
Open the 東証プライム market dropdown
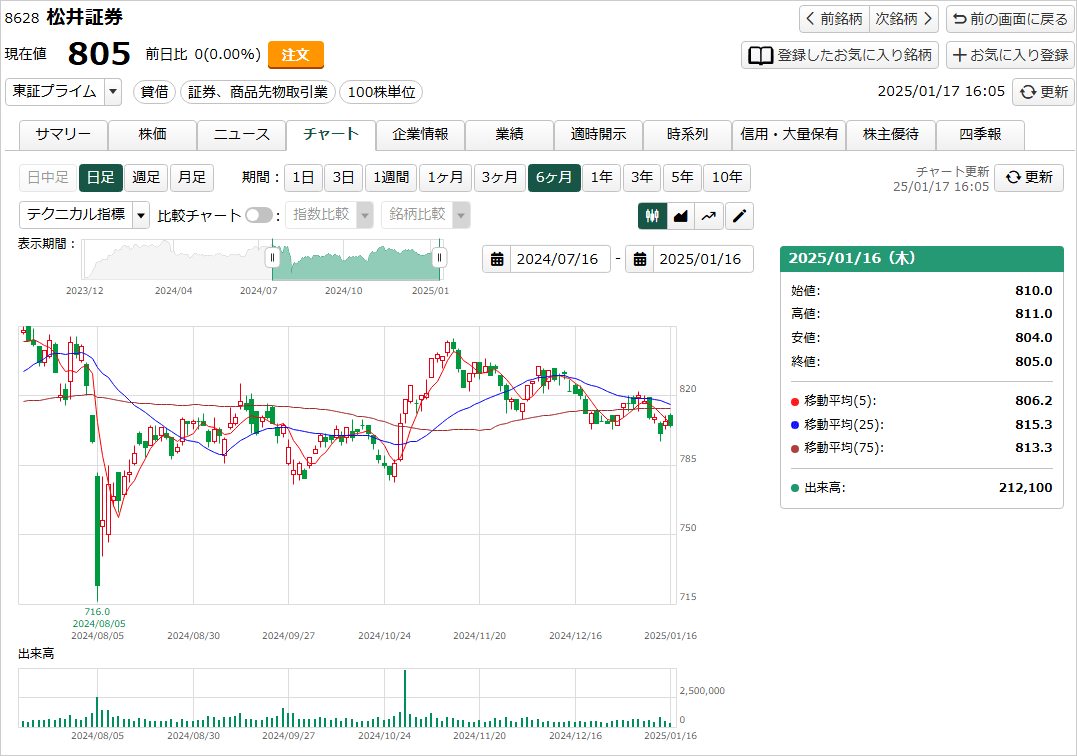pyautogui.click(x=63, y=92)
